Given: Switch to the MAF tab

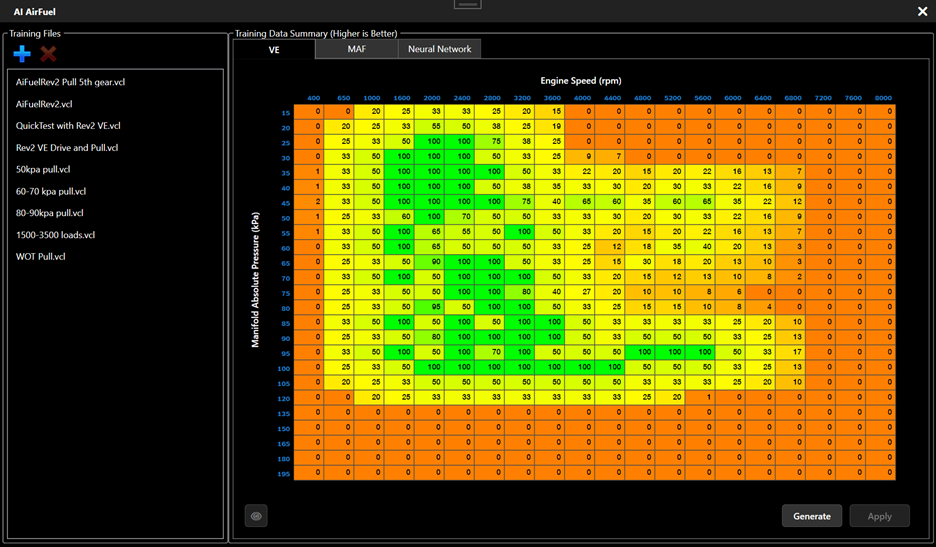Looking at the screenshot, I should point(356,49).
